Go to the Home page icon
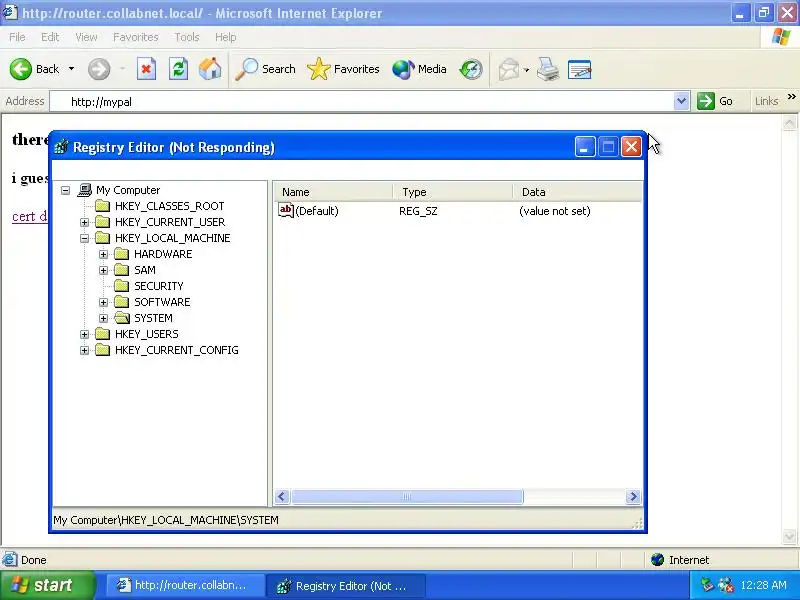This screenshot has width=800, height=600. point(210,69)
